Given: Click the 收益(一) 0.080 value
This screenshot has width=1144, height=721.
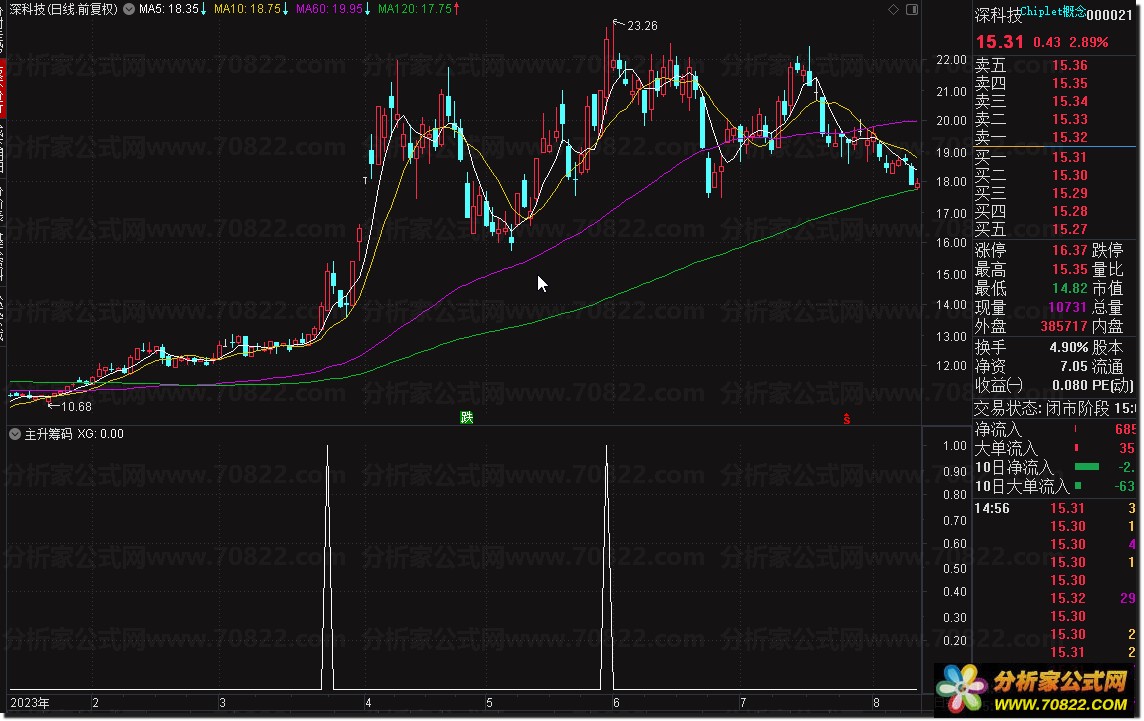Looking at the screenshot, I should point(1070,385).
